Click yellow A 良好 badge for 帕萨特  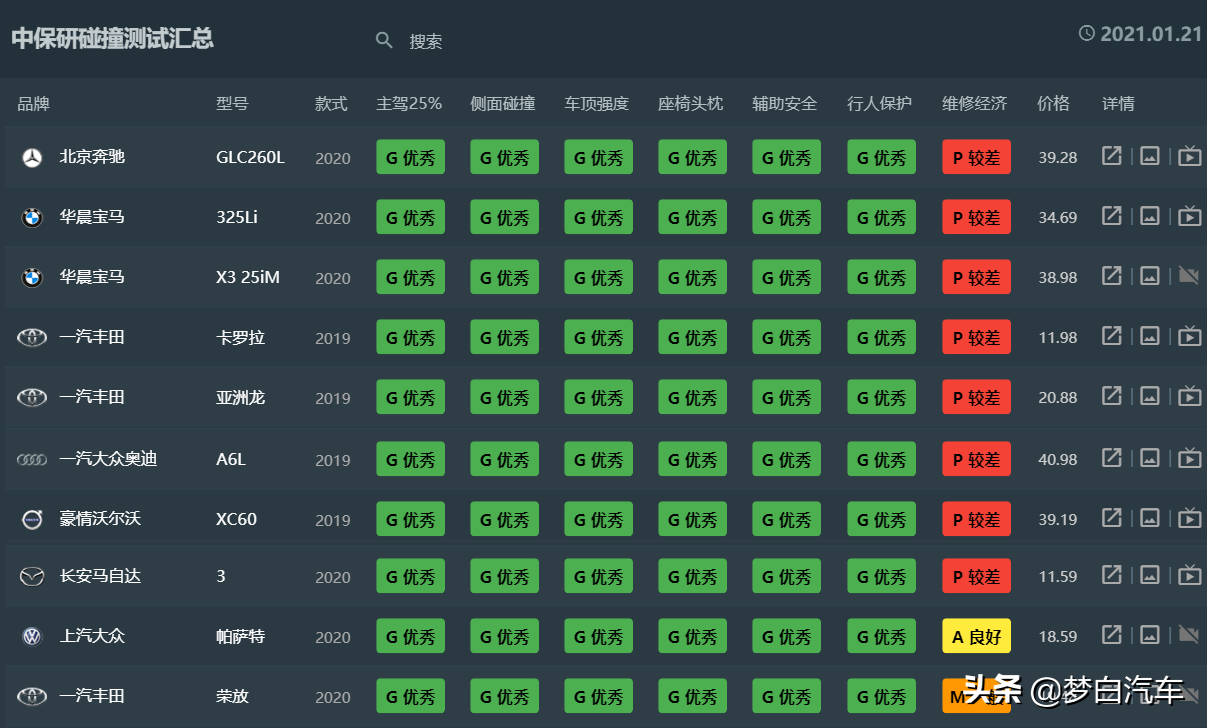tap(976, 636)
